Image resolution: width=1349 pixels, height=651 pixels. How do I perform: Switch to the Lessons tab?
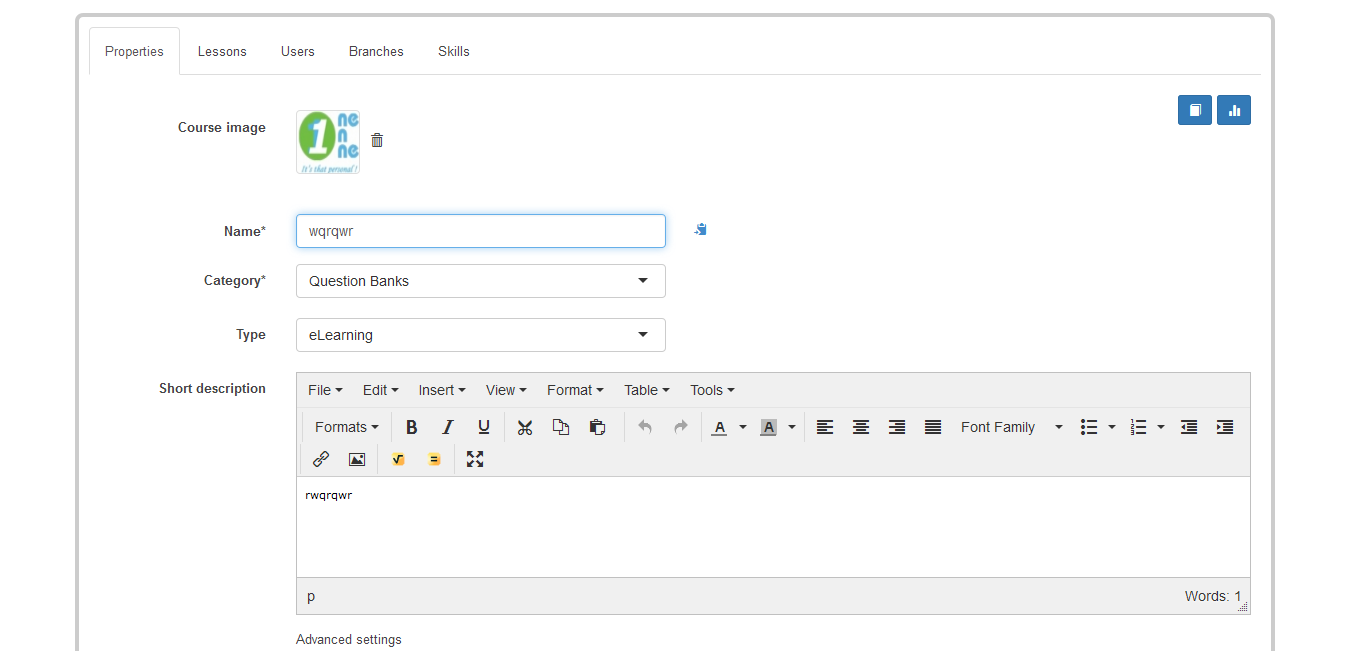222,51
